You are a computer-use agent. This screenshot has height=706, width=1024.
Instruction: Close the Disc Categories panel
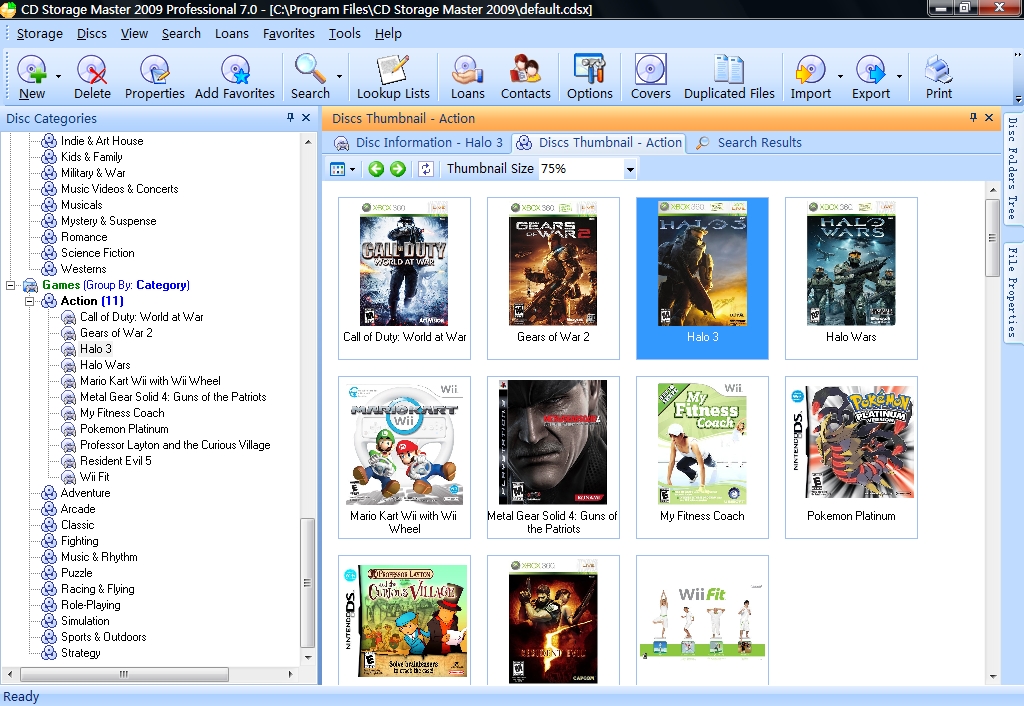pos(306,118)
